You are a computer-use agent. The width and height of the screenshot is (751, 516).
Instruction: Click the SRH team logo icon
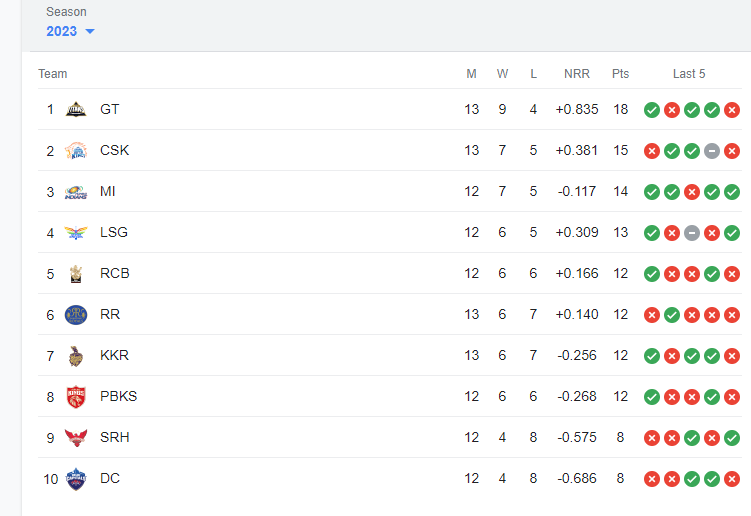pos(76,437)
